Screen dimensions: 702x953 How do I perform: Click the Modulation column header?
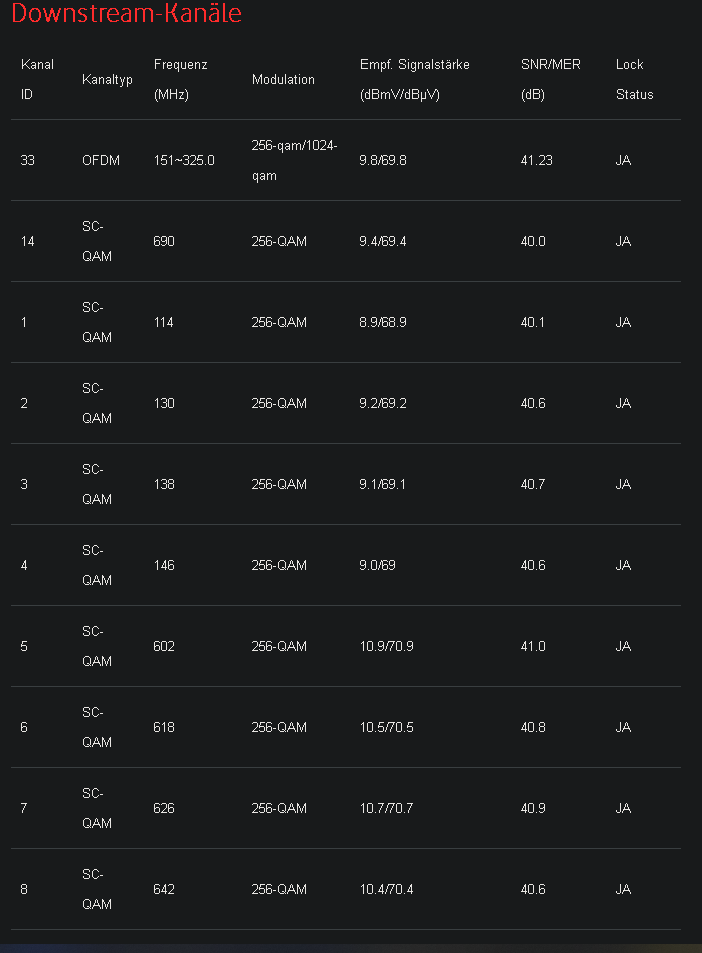pyautogui.click(x=283, y=79)
